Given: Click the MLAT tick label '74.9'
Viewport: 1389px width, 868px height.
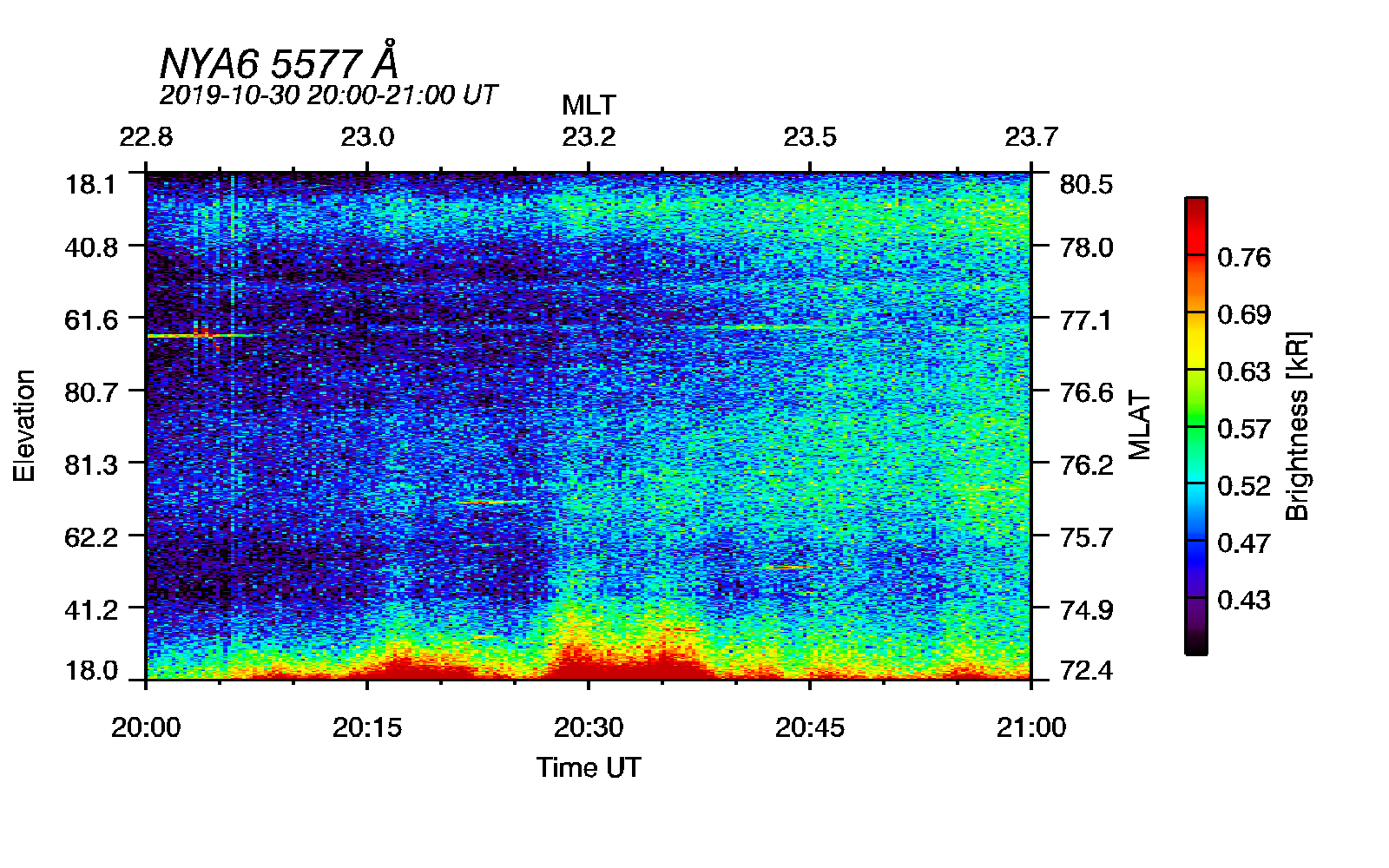Looking at the screenshot, I should pyautogui.click(x=1087, y=610).
